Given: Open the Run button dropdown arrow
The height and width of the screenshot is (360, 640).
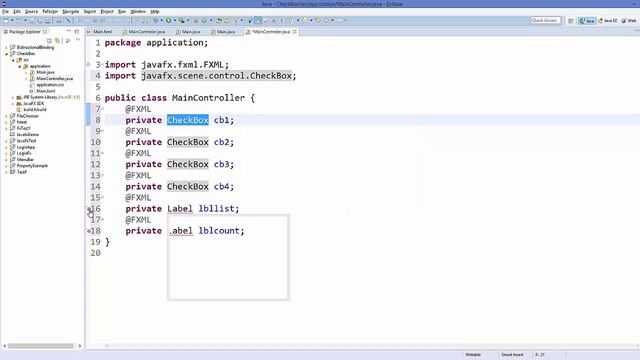Looking at the screenshot, I should coord(174,20).
